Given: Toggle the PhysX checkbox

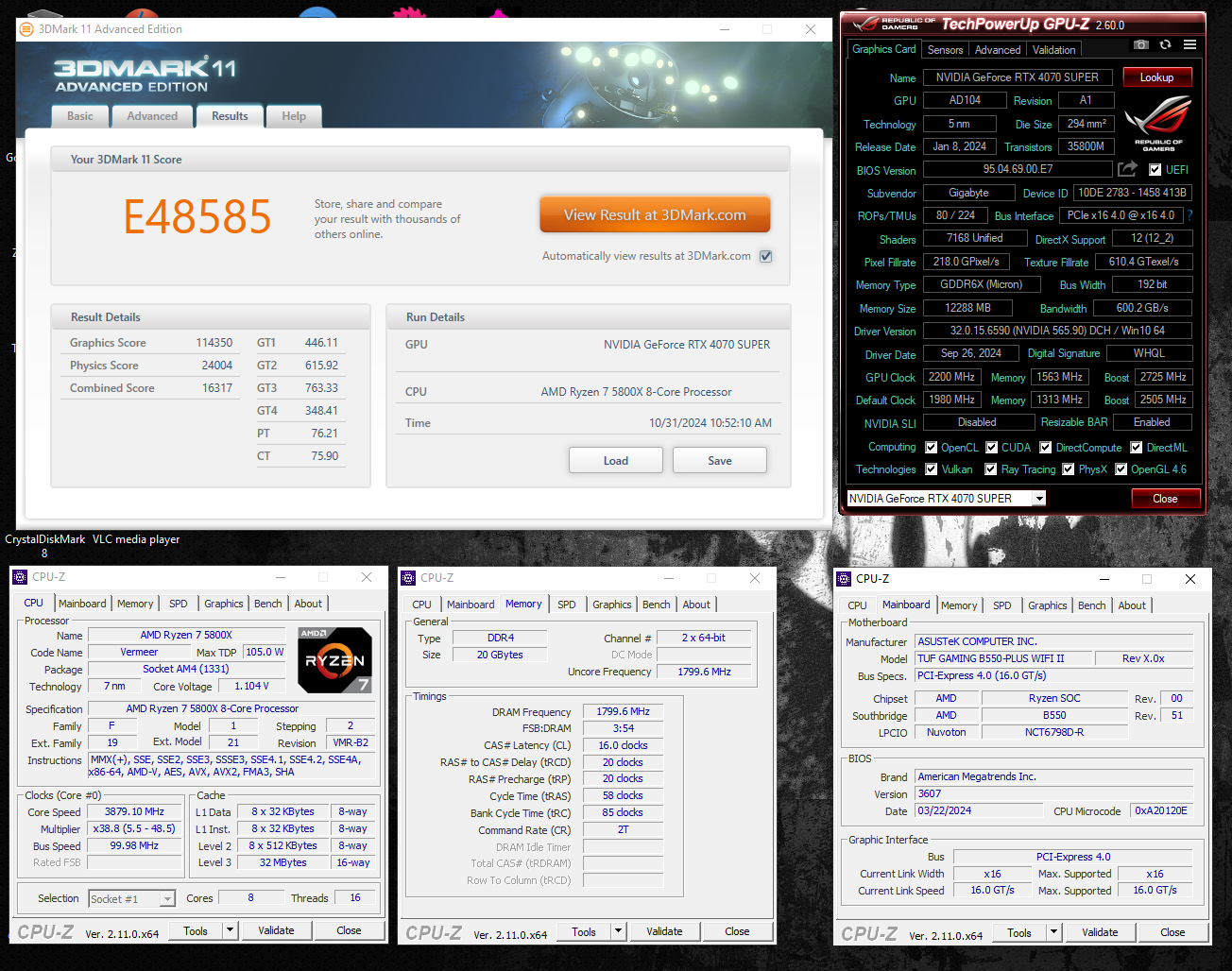Looking at the screenshot, I should 1069,469.
